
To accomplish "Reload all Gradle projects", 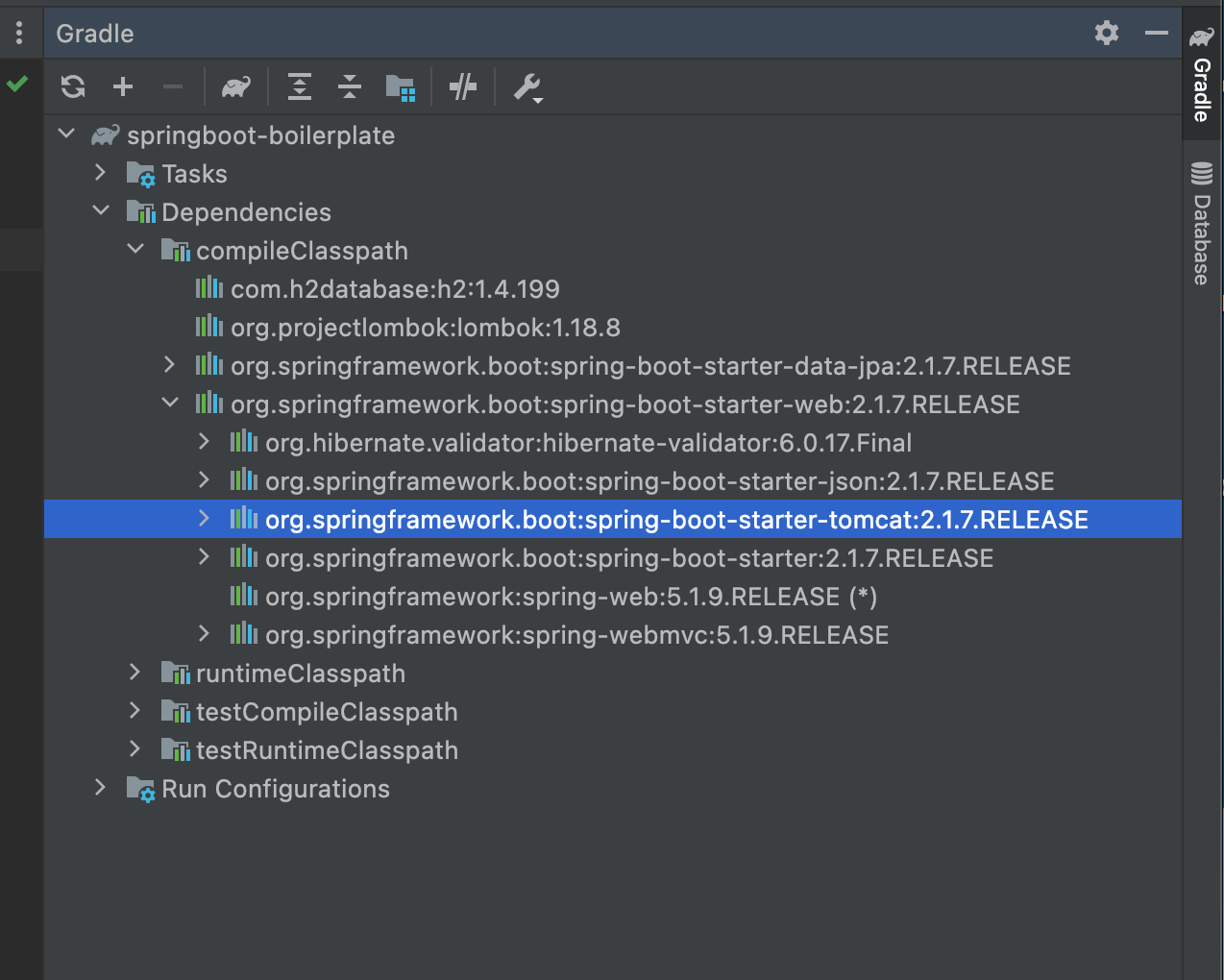I will pos(73,87).
